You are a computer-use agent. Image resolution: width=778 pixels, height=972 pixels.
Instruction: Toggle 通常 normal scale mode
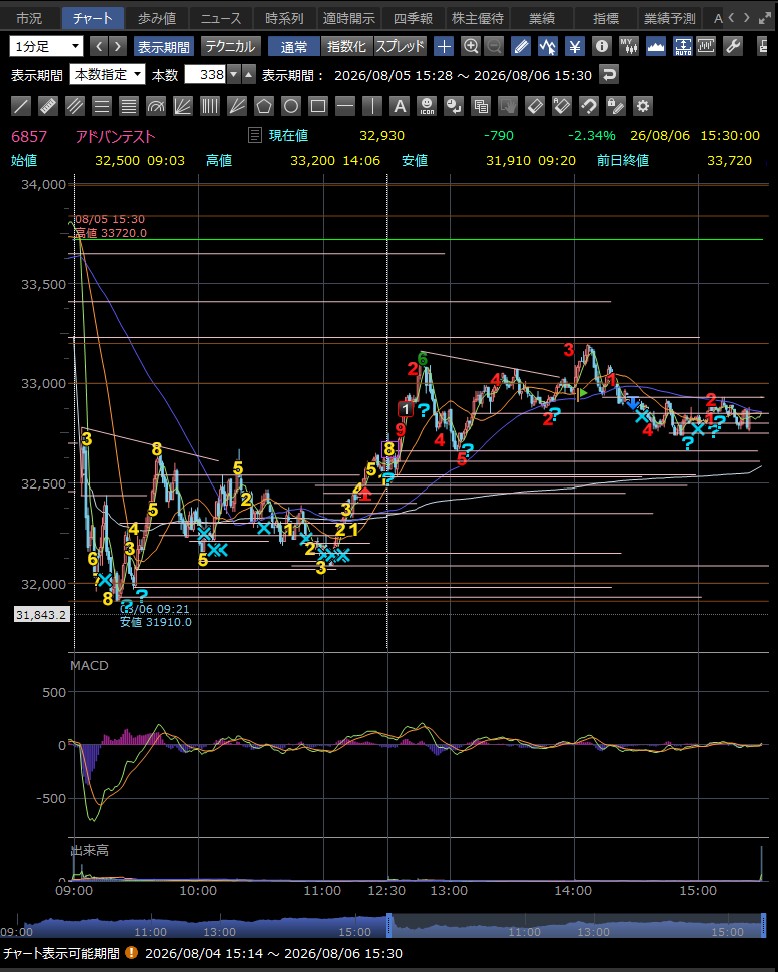294,46
